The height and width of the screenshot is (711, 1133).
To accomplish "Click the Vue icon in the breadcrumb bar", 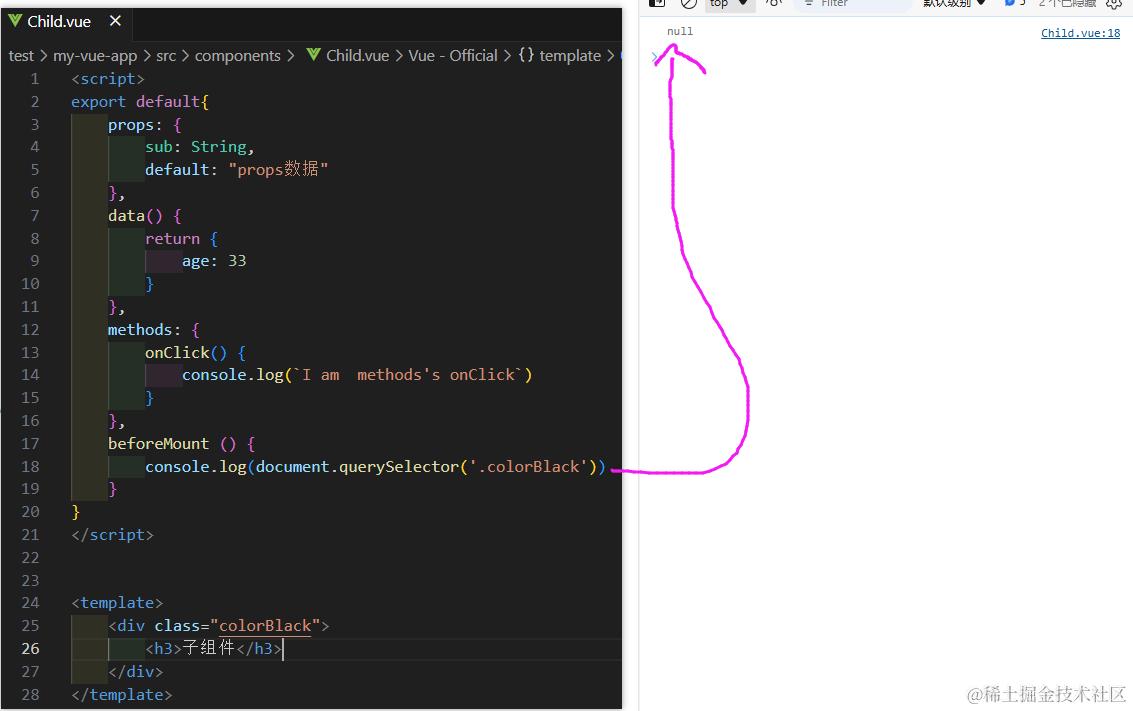I will click(x=313, y=55).
